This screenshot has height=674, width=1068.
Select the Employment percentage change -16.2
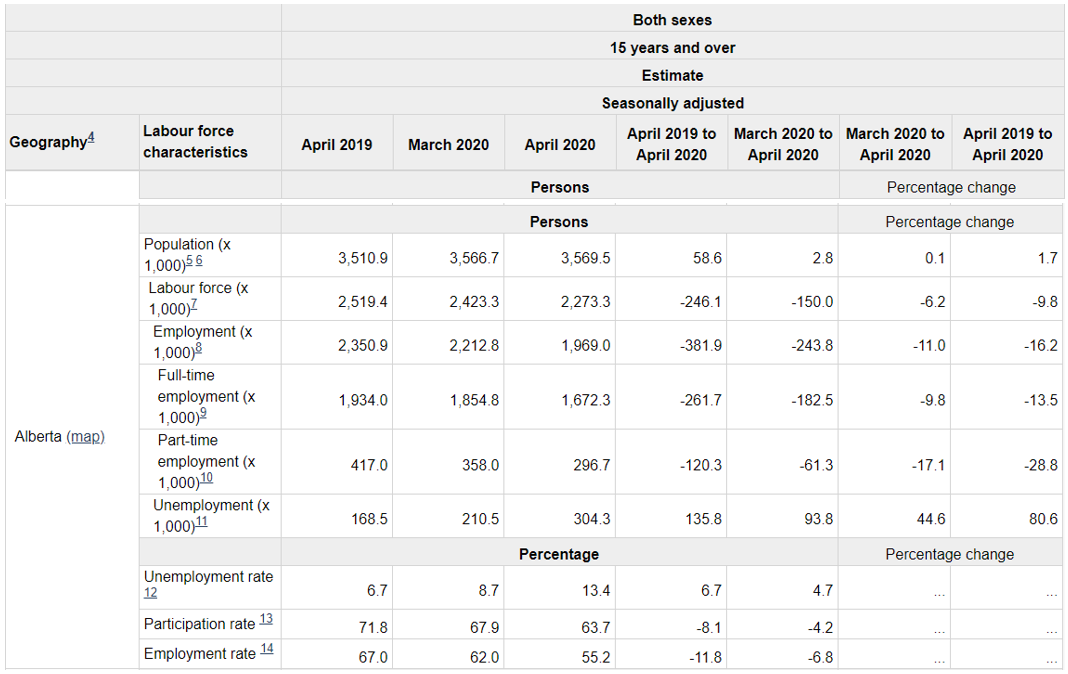(1041, 345)
